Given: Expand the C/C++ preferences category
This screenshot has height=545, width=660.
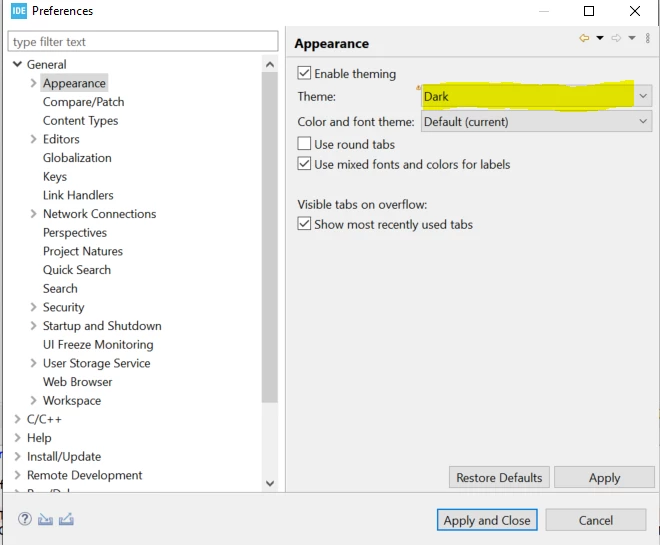Looking at the screenshot, I should click(x=17, y=419).
